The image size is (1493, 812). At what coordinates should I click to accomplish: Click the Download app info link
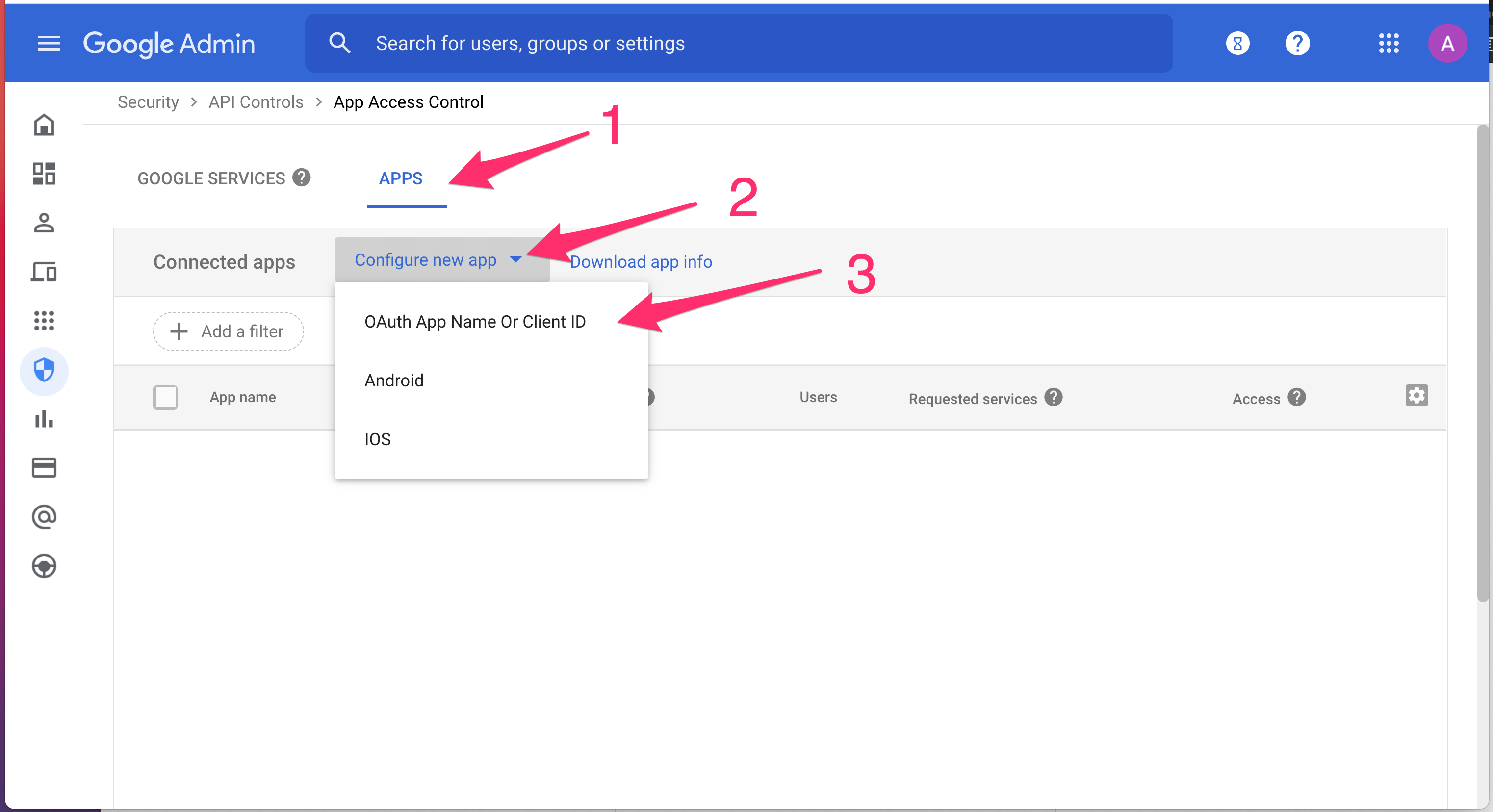coord(641,262)
